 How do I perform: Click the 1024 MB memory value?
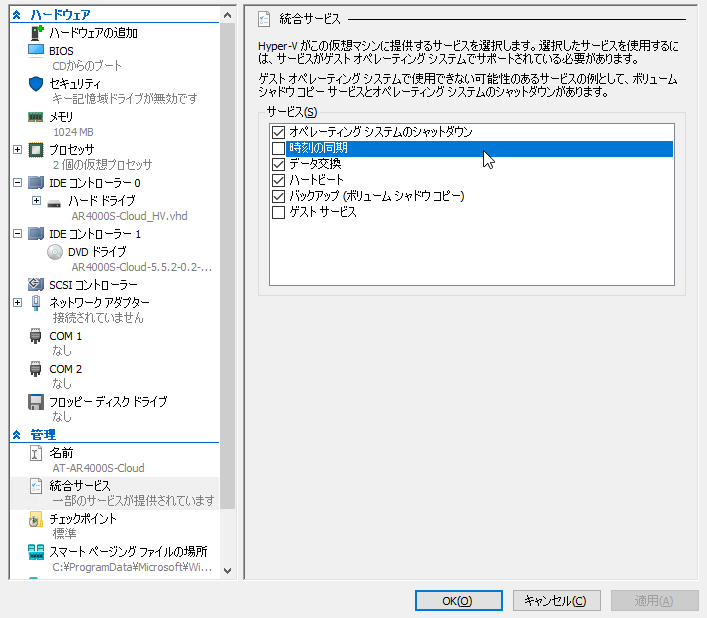(x=73, y=132)
